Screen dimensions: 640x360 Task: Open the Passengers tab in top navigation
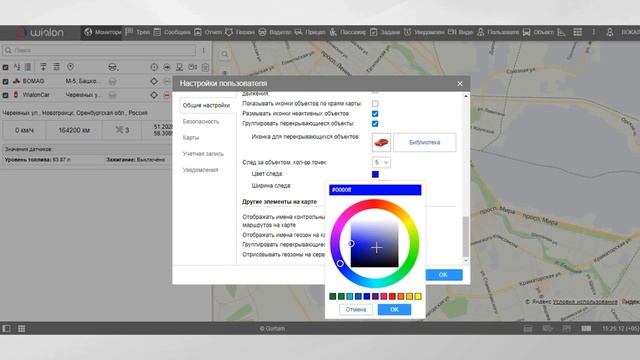tap(347, 32)
